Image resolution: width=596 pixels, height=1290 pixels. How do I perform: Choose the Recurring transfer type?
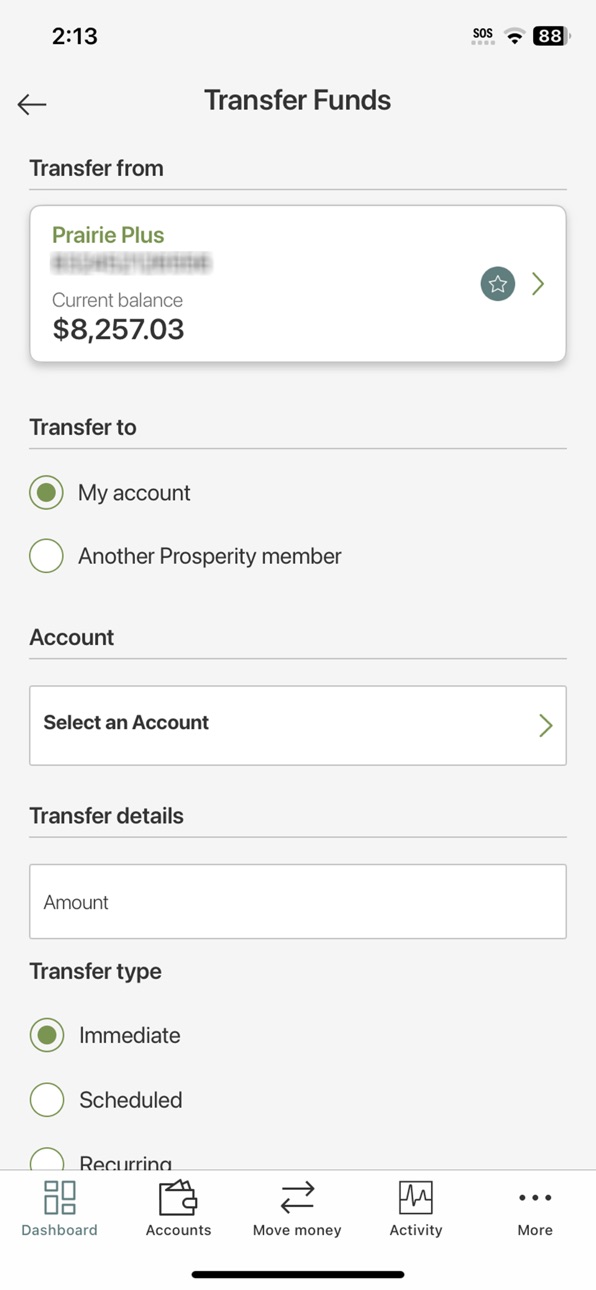click(x=46, y=1160)
